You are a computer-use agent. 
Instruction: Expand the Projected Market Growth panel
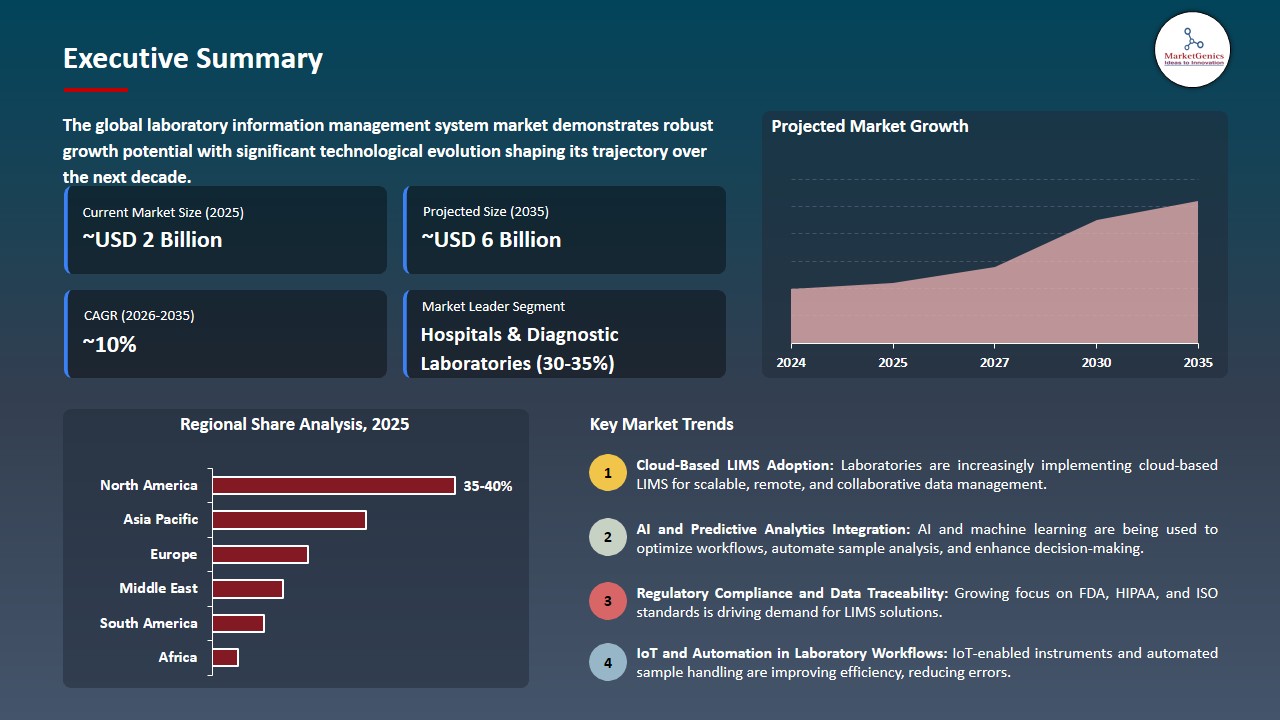pyautogui.click(x=994, y=243)
